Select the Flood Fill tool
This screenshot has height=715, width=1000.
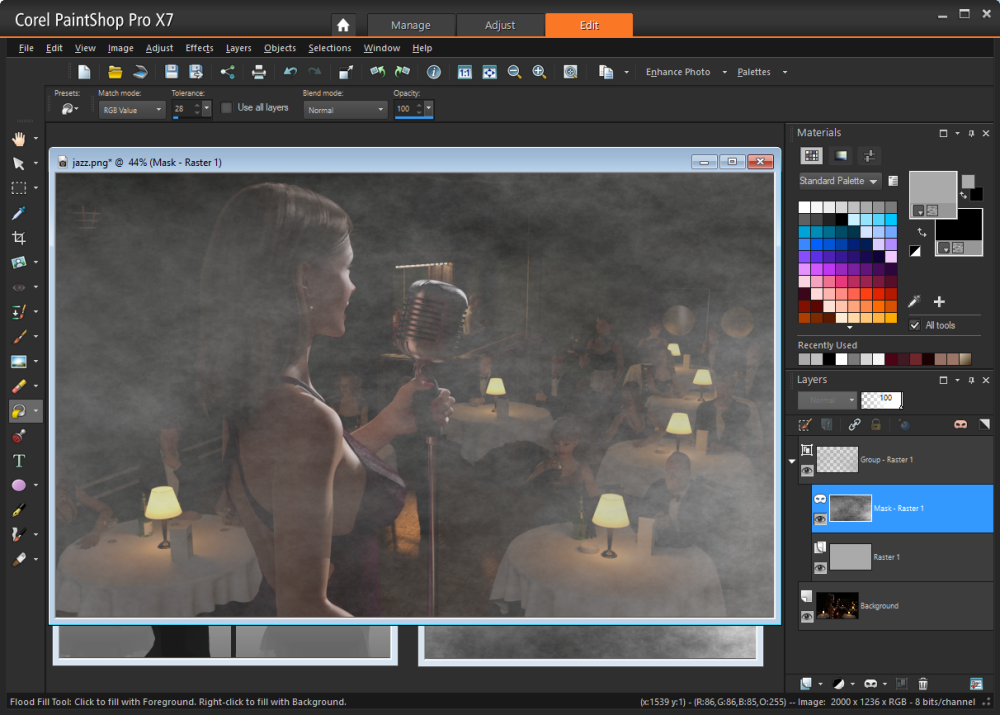(x=19, y=411)
